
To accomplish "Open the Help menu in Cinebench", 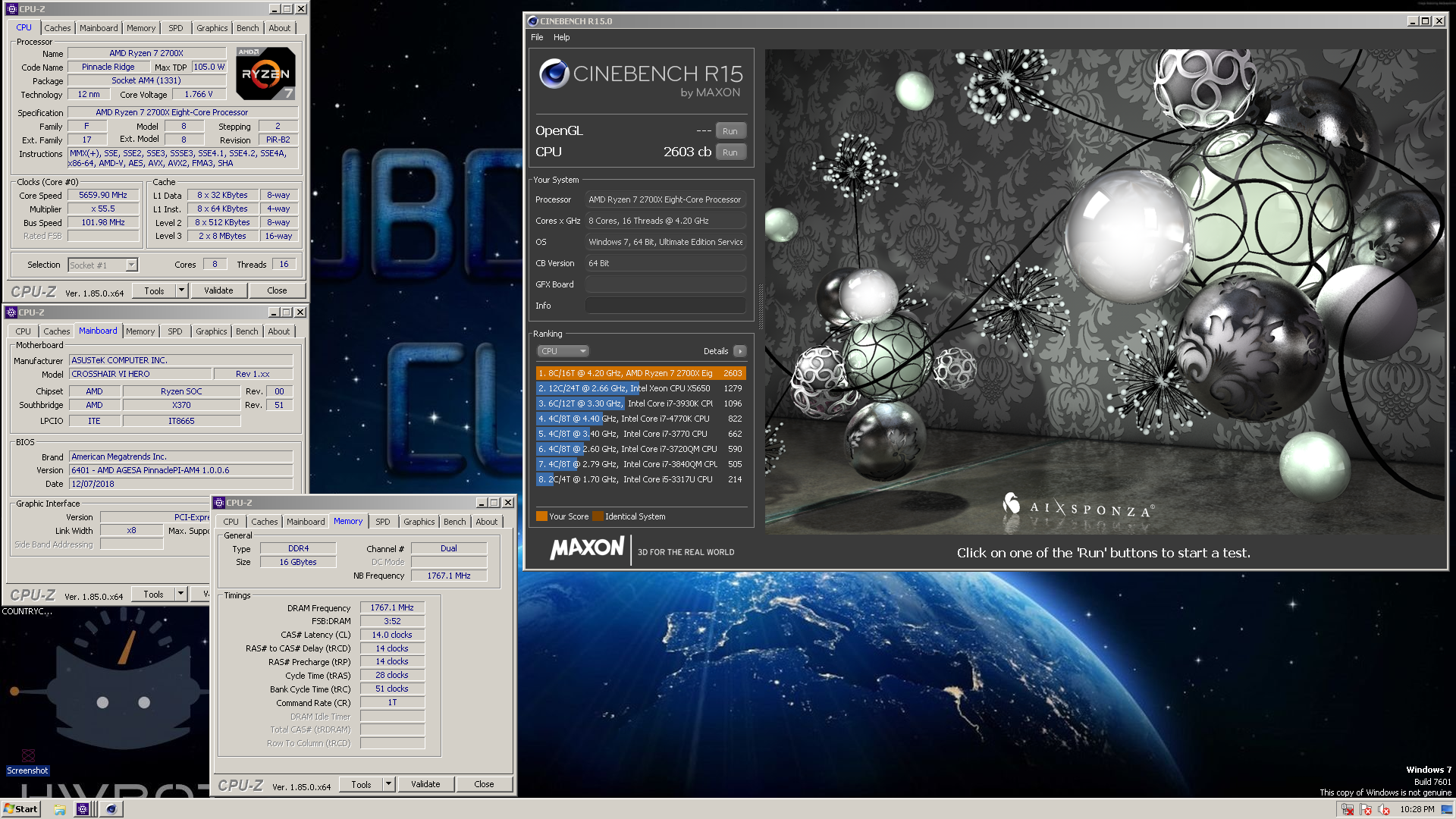I will tap(561, 37).
